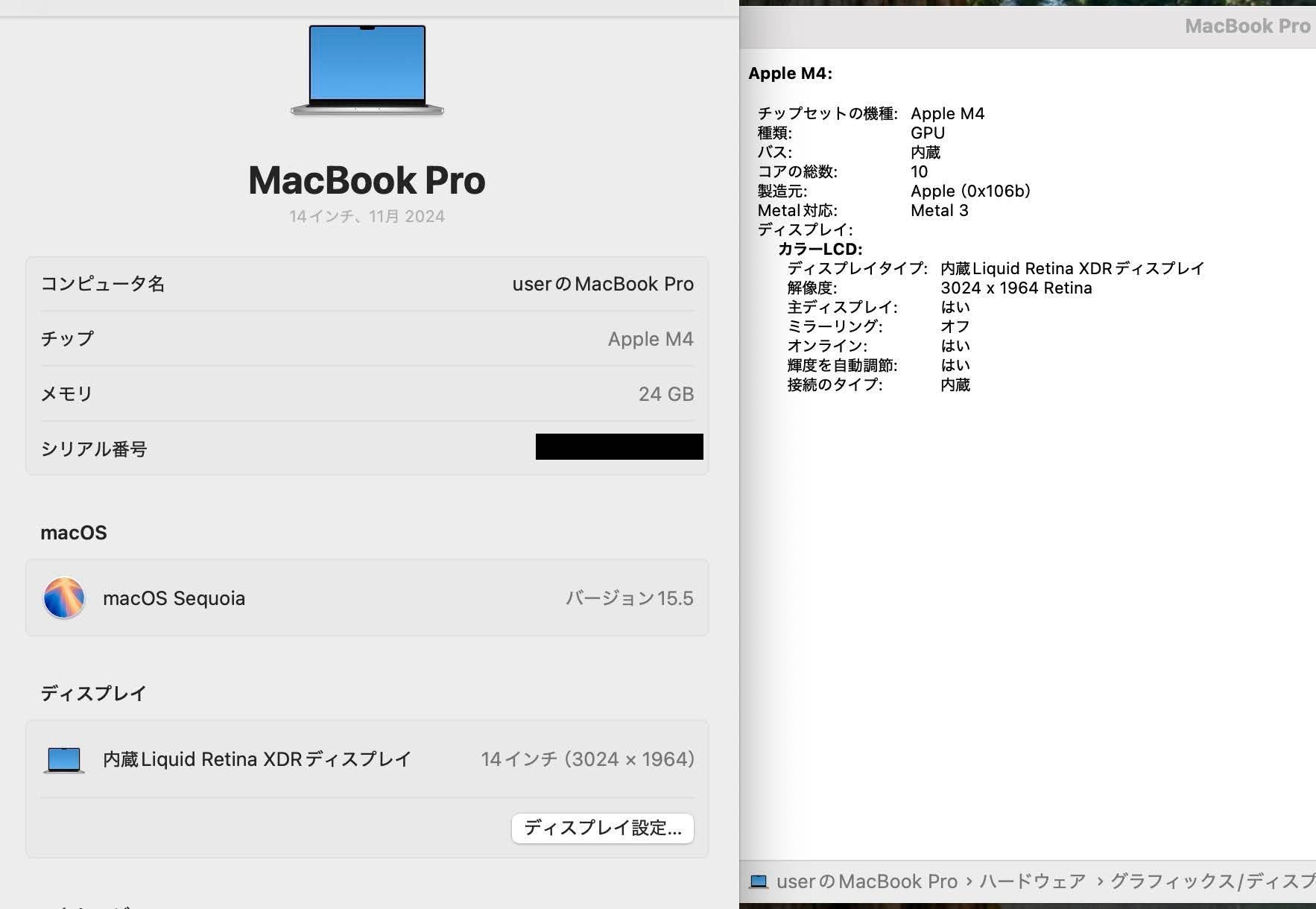Click the バージョン15.5 text
This screenshot has width=1316, height=909.
click(629, 598)
